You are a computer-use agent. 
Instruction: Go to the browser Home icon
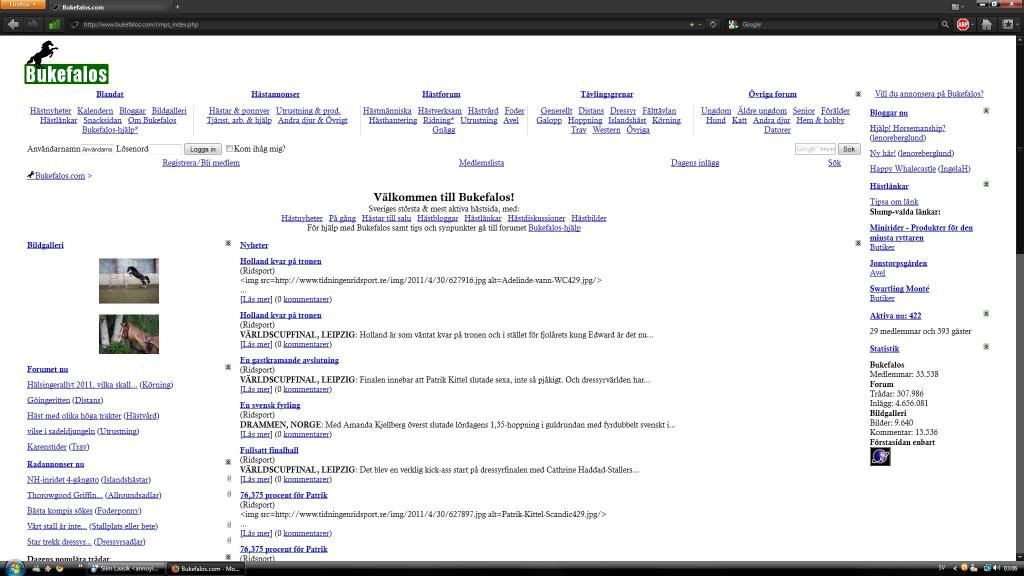click(987, 24)
